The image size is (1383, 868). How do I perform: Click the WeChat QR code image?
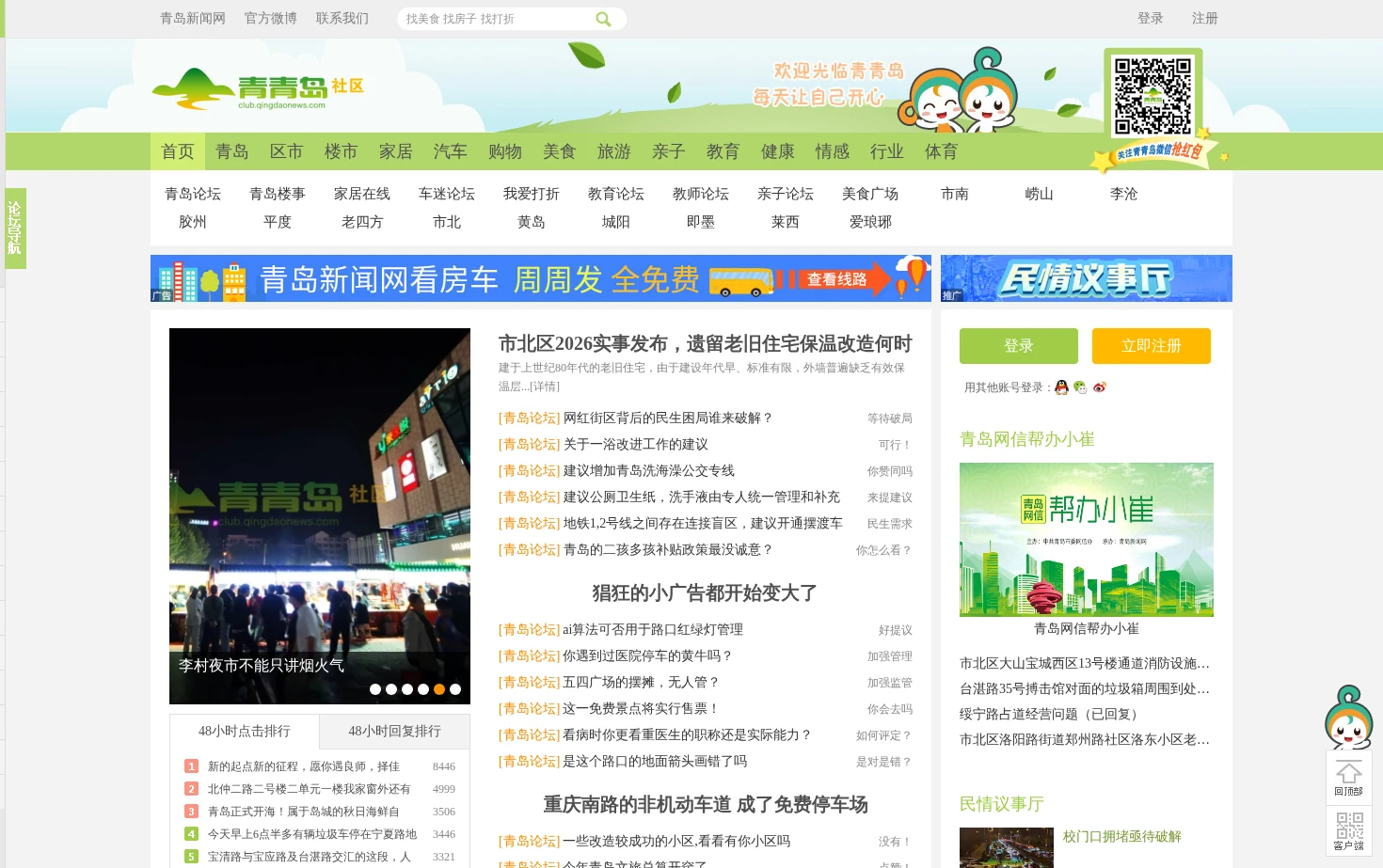[1152, 96]
